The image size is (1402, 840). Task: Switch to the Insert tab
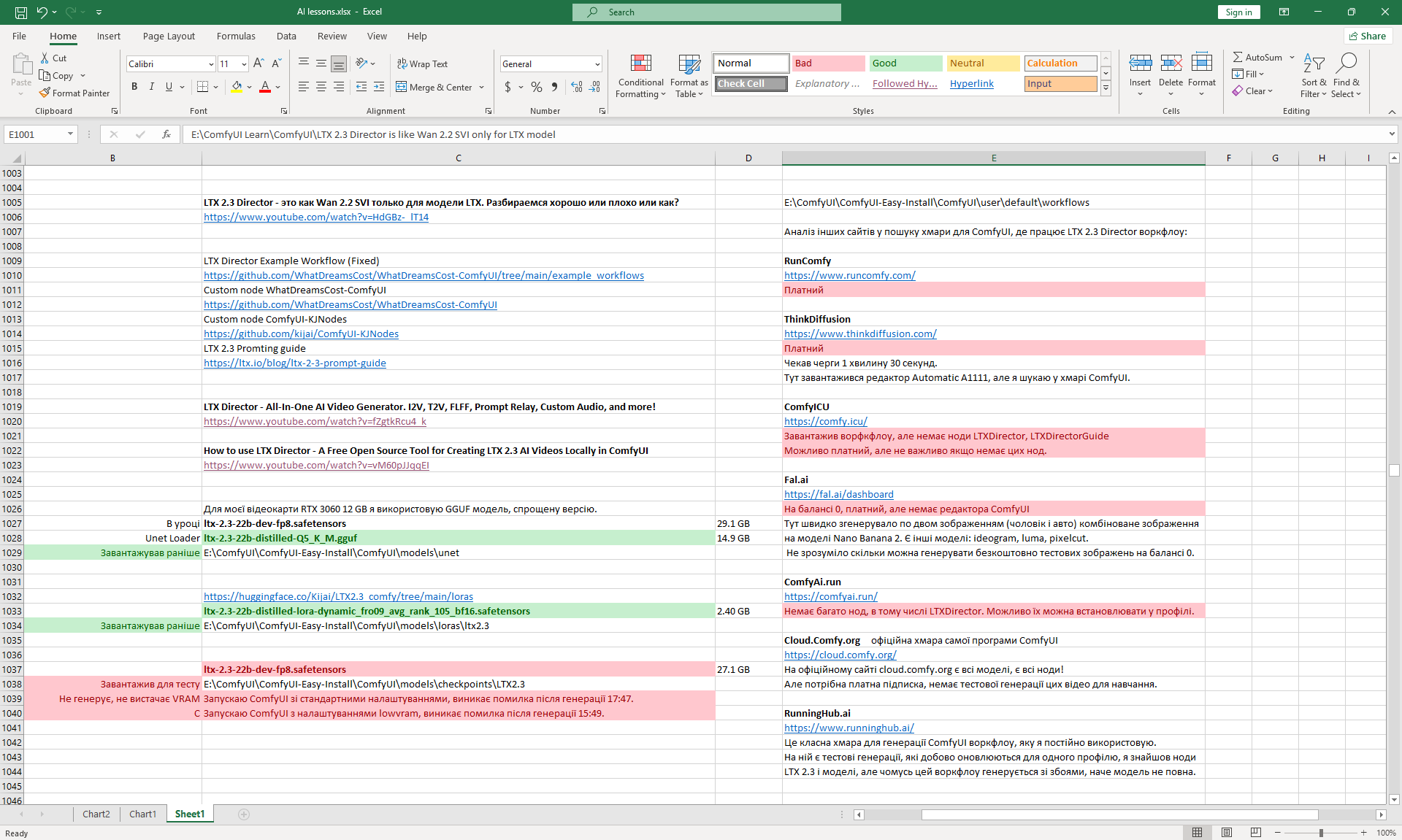click(109, 36)
